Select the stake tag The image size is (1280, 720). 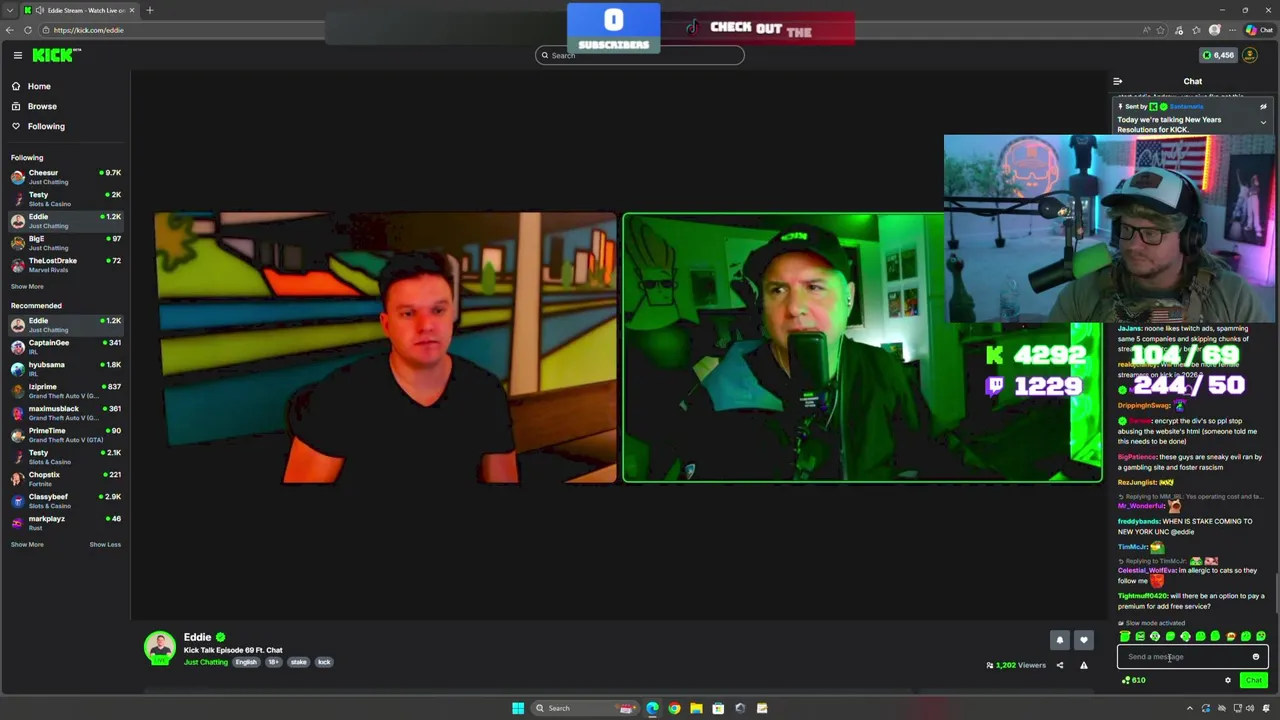point(298,662)
